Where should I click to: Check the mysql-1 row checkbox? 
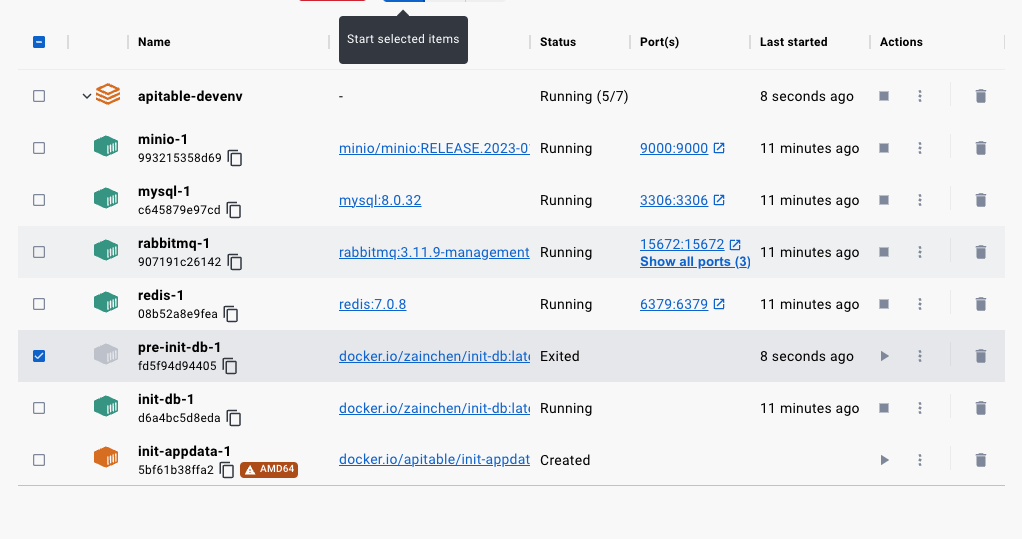tap(39, 200)
